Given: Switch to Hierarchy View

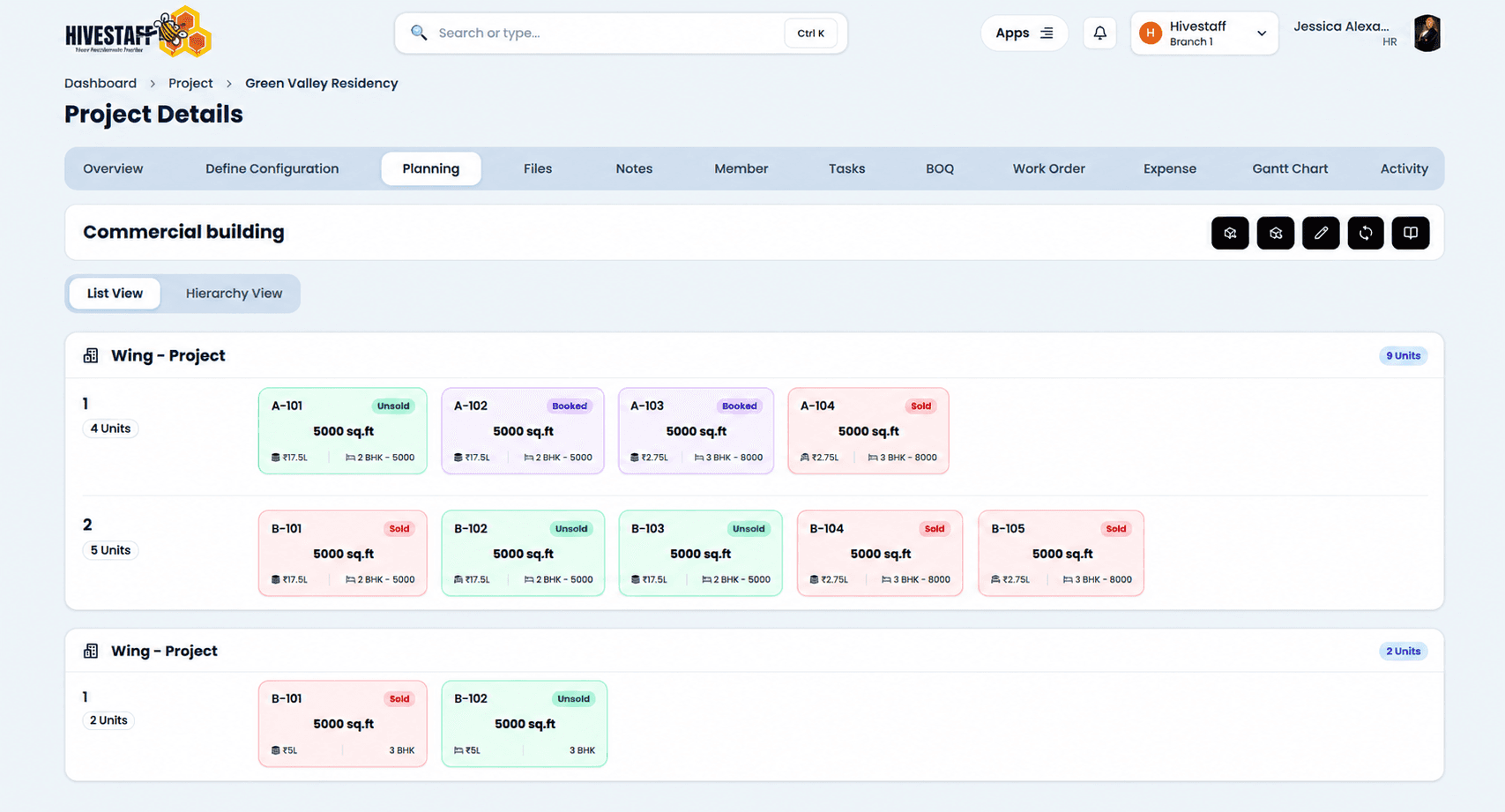Looking at the screenshot, I should (x=234, y=294).
